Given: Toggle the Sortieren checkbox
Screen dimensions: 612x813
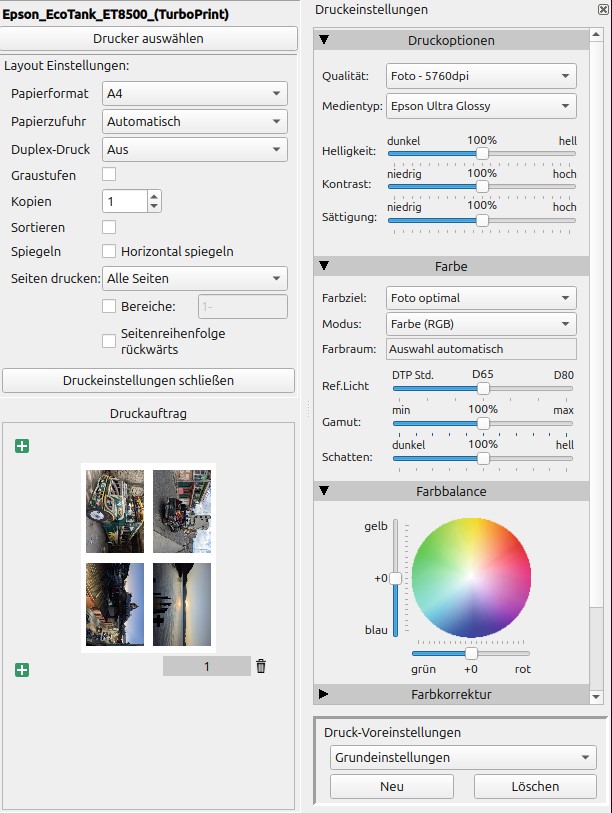Looking at the screenshot, I should [109, 227].
